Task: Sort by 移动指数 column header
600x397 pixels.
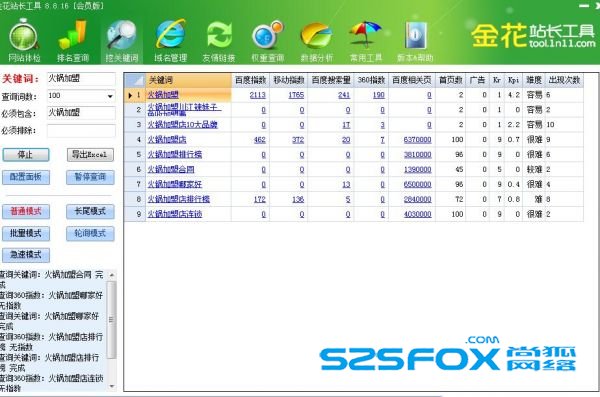Action: [x=289, y=80]
